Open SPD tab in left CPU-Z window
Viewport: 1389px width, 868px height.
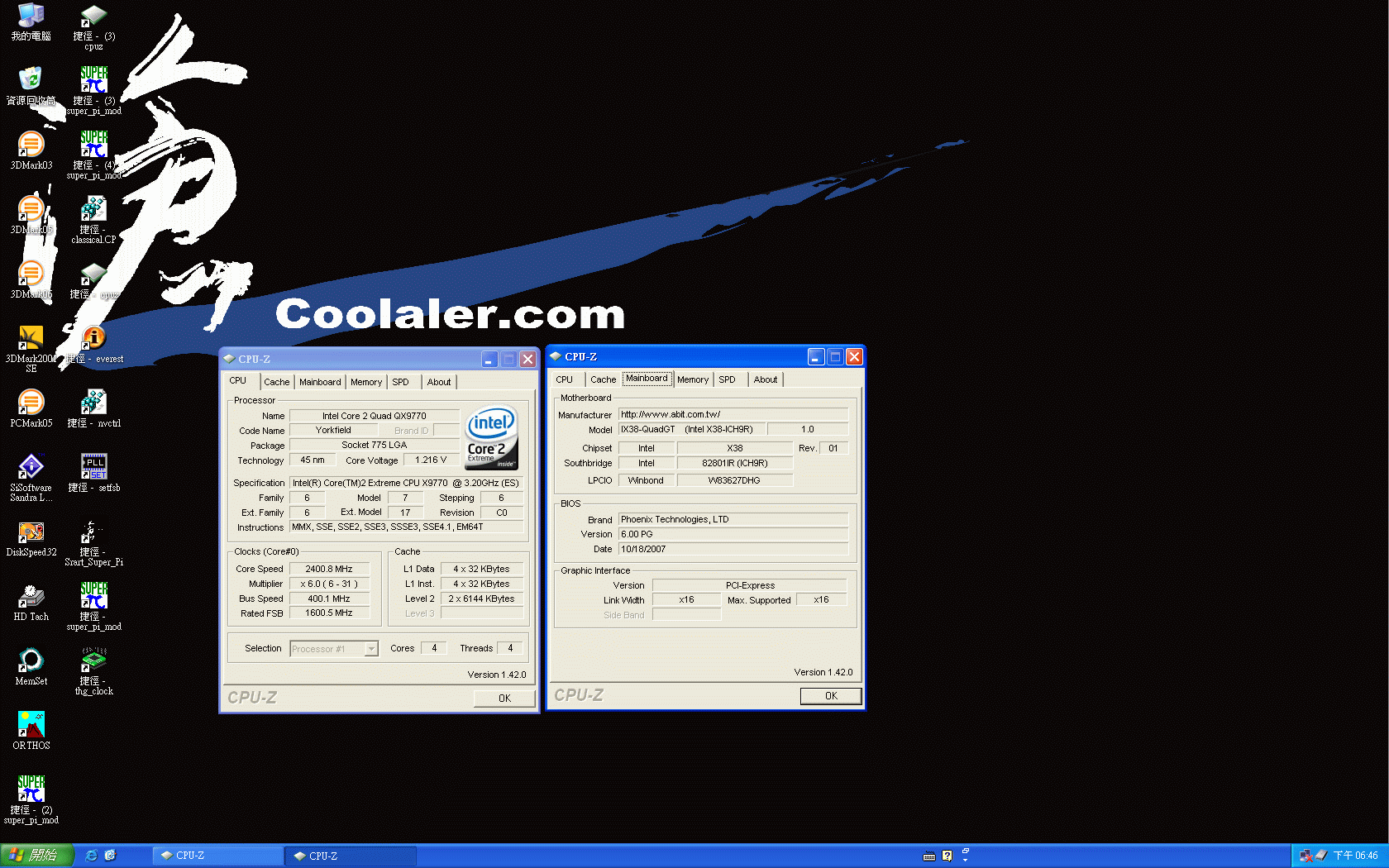click(401, 382)
